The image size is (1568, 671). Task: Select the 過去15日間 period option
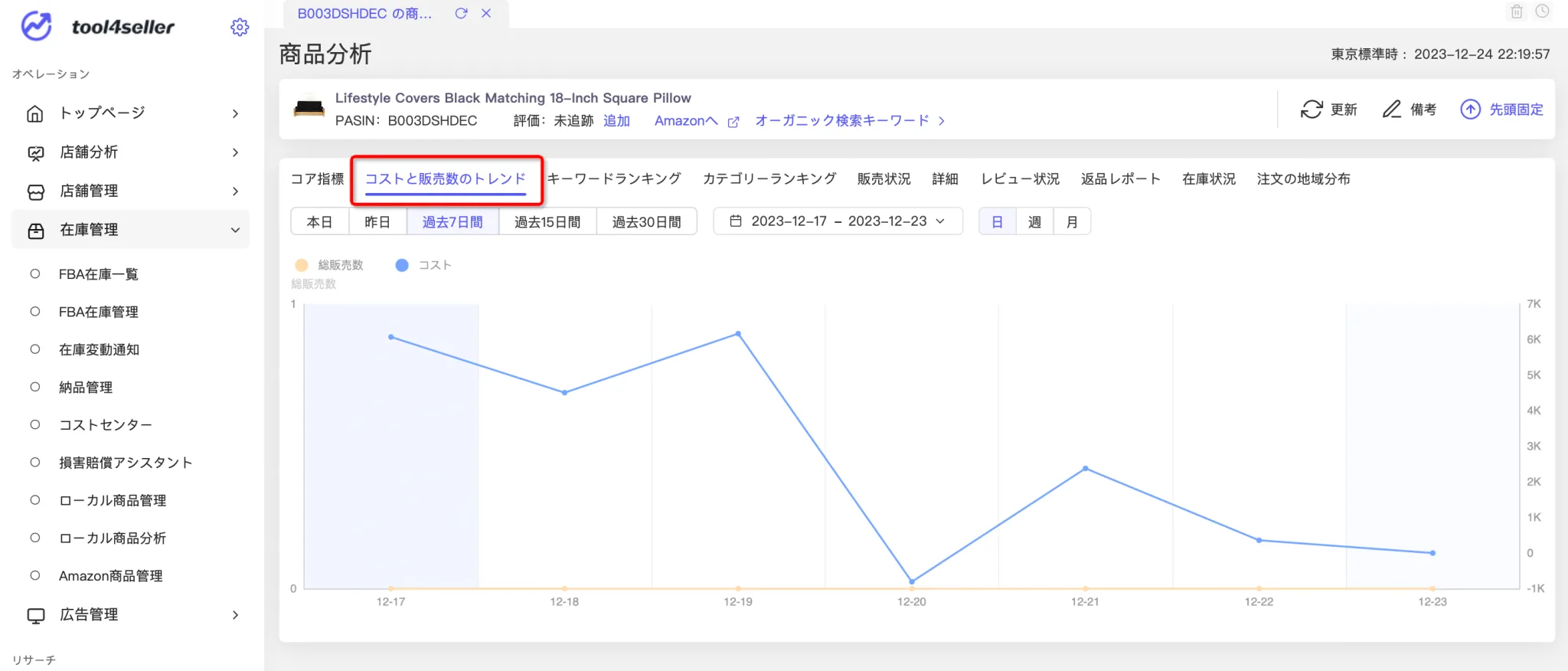pos(547,221)
